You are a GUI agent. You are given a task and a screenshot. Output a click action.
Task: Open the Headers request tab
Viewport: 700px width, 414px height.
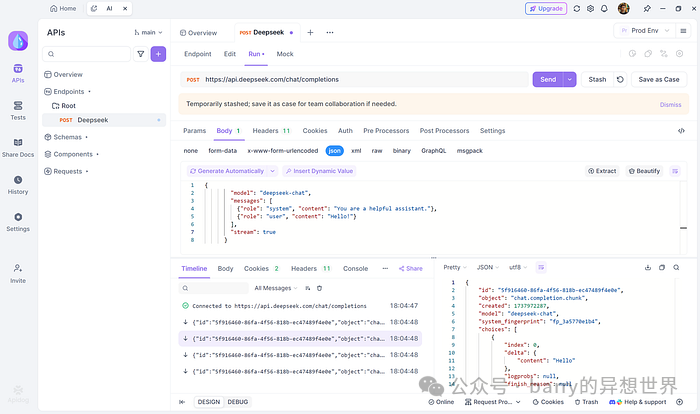pos(271,131)
